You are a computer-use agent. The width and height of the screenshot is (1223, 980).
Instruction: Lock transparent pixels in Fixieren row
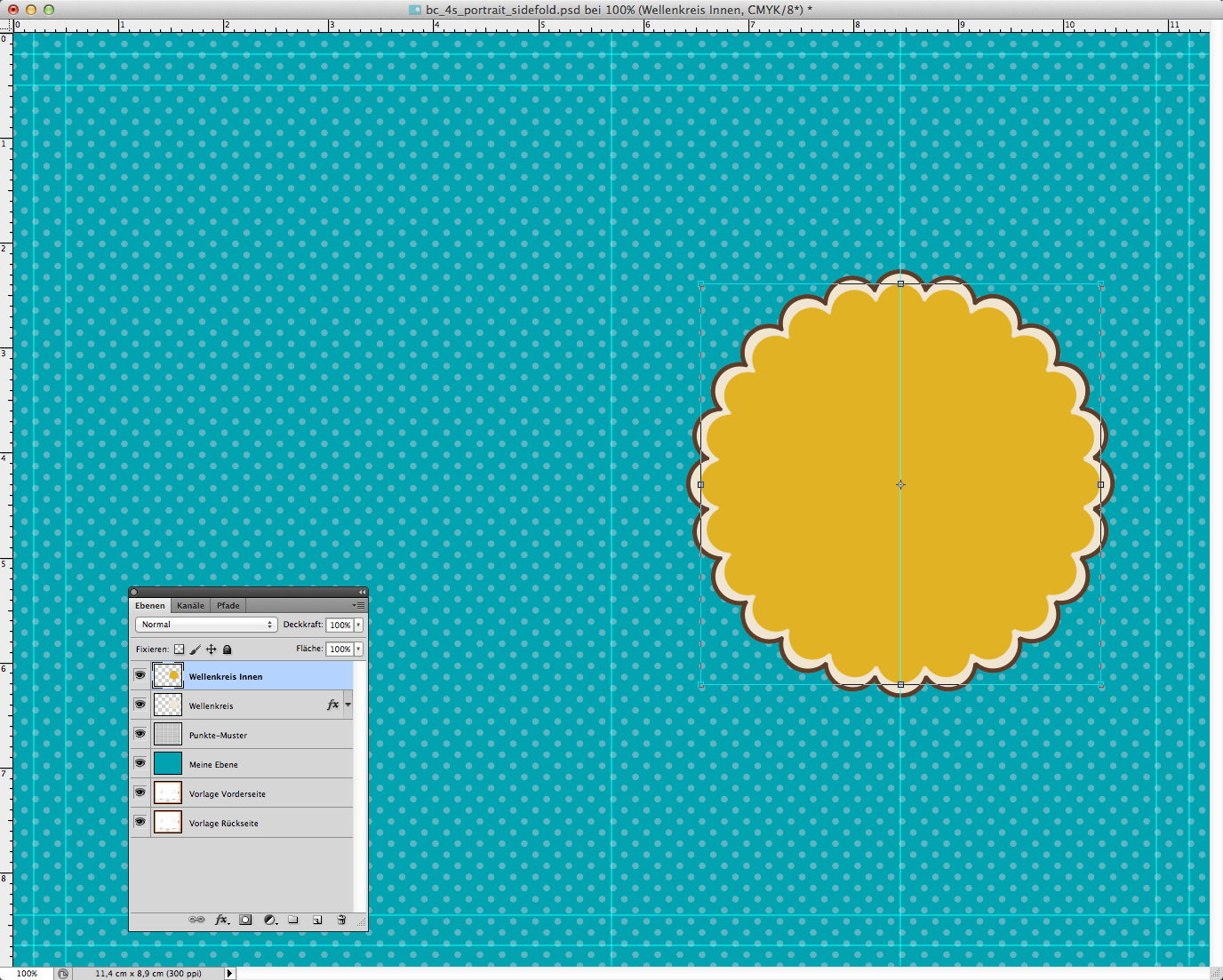179,649
